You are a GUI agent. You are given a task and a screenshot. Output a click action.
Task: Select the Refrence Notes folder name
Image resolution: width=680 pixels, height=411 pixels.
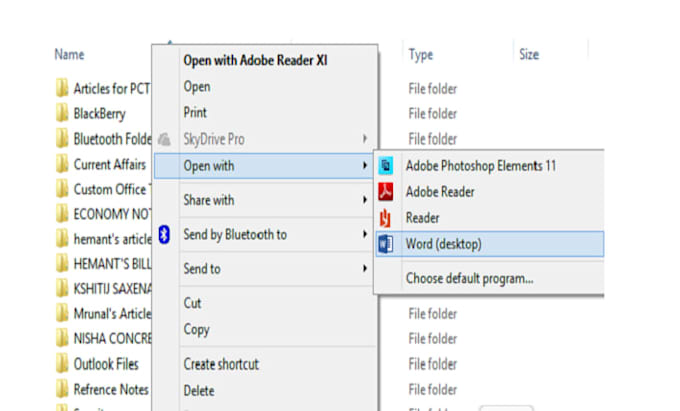point(111,389)
